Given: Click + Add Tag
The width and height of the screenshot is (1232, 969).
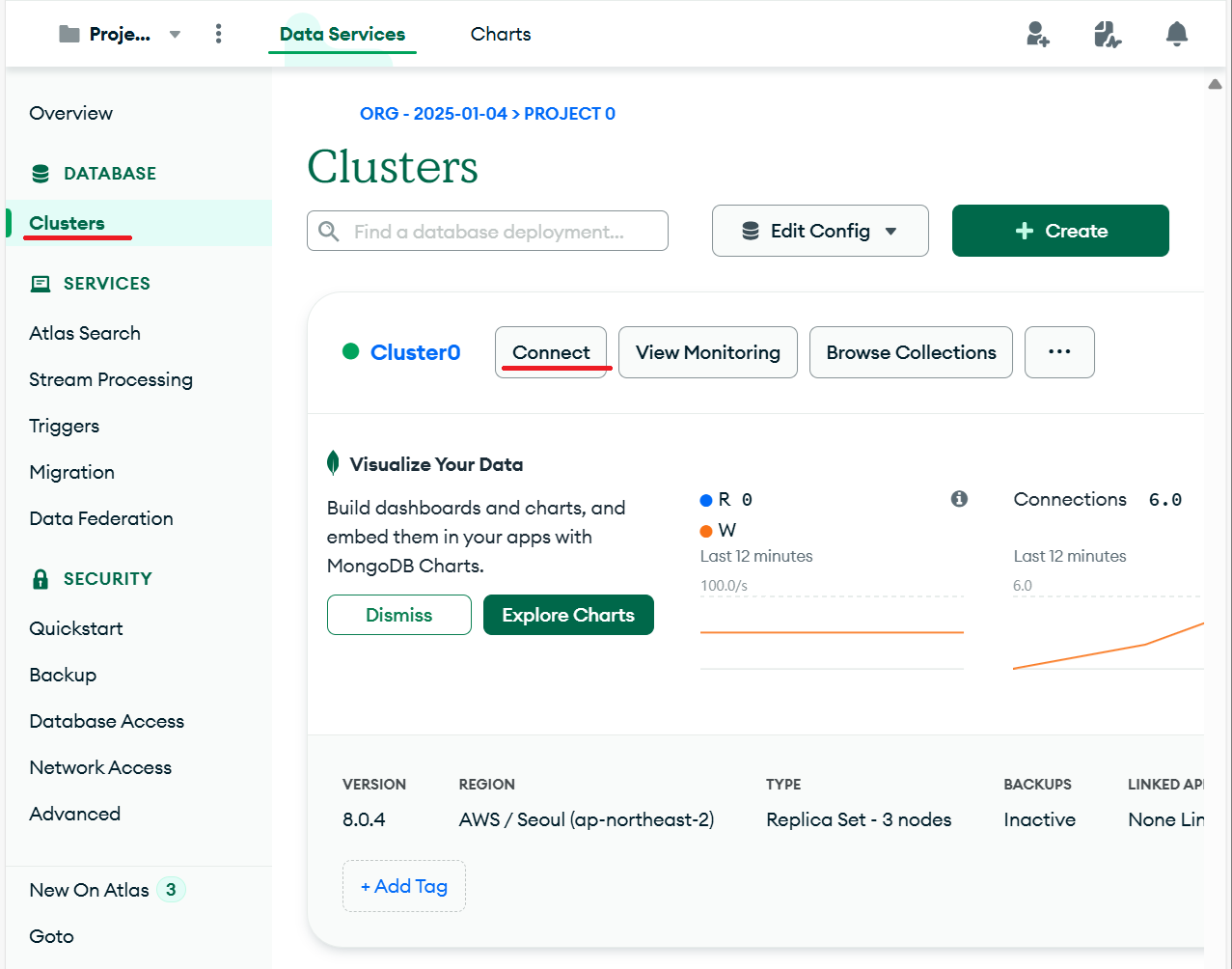Looking at the screenshot, I should (x=404, y=886).
